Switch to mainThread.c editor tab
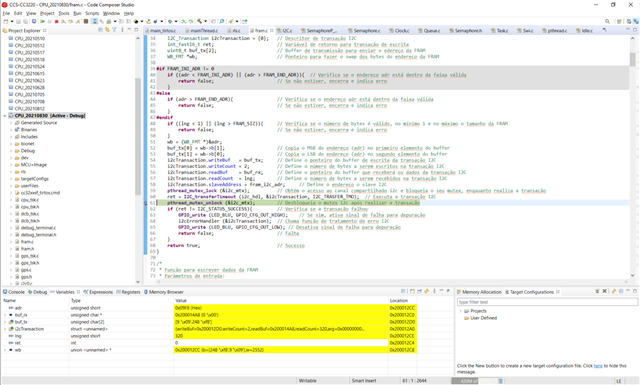The width and height of the screenshot is (640, 385). point(201,31)
